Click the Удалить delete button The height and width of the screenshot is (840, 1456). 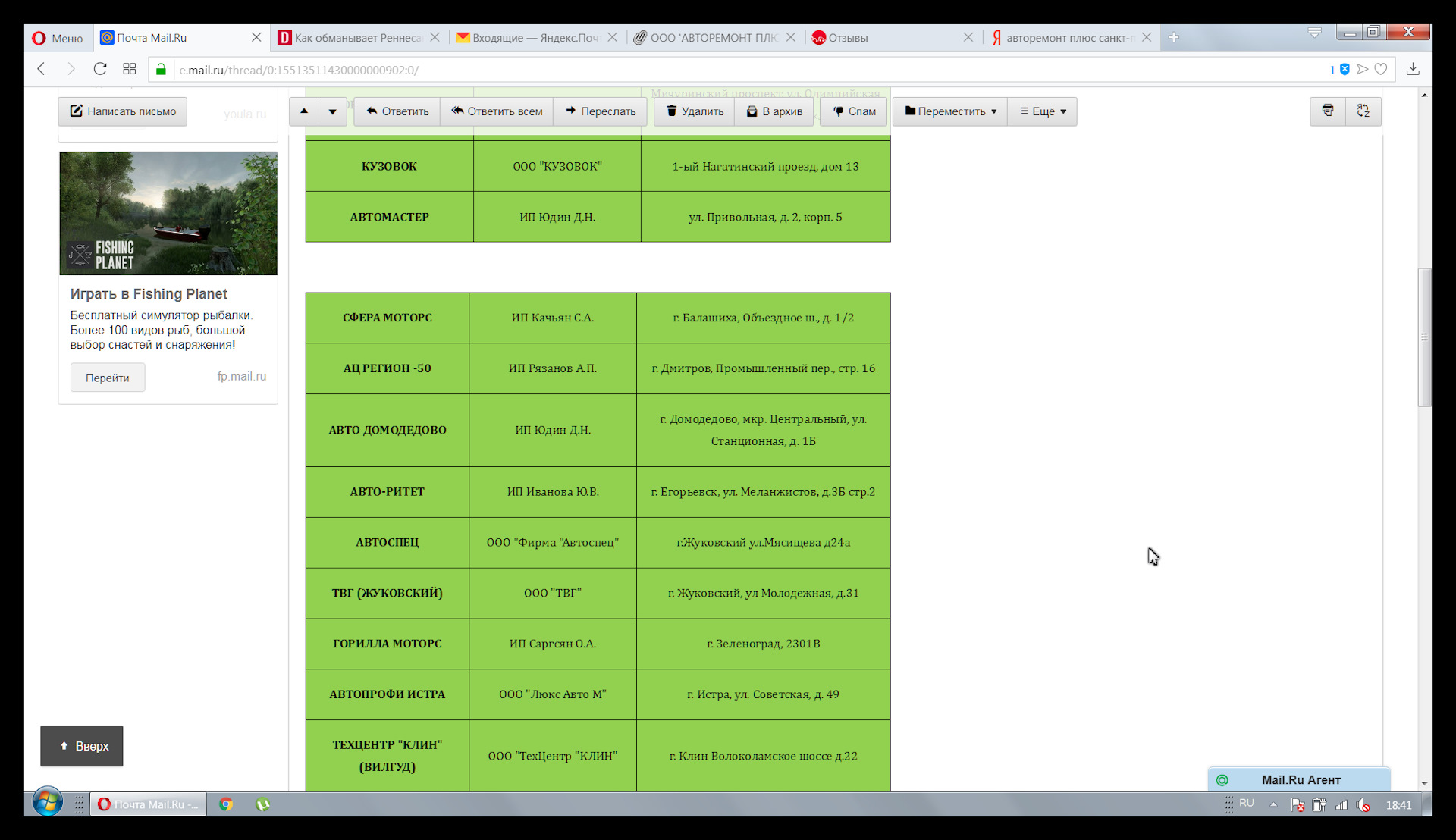pyautogui.click(x=695, y=111)
